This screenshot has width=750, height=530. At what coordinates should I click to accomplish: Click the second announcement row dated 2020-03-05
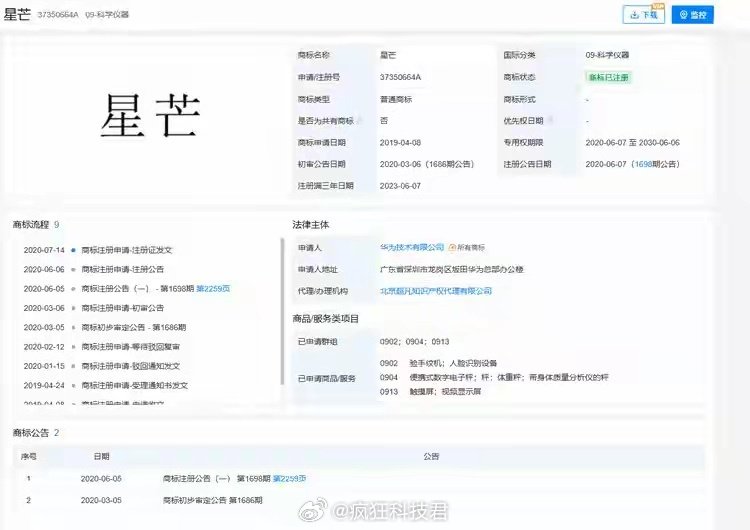pos(359,500)
